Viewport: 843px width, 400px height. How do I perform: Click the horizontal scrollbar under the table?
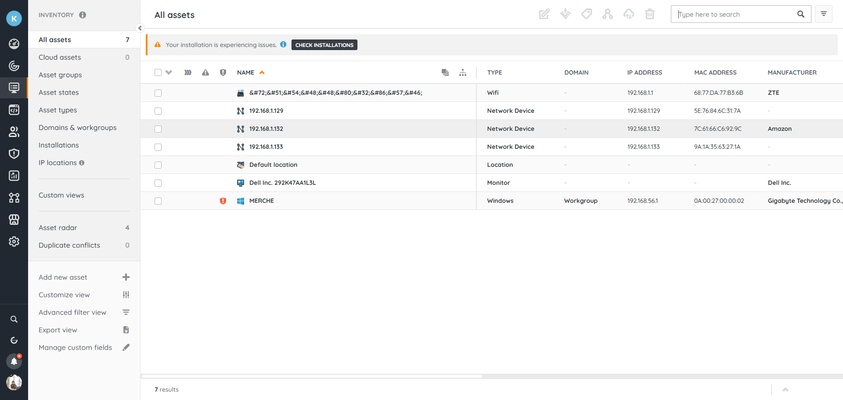(312, 376)
